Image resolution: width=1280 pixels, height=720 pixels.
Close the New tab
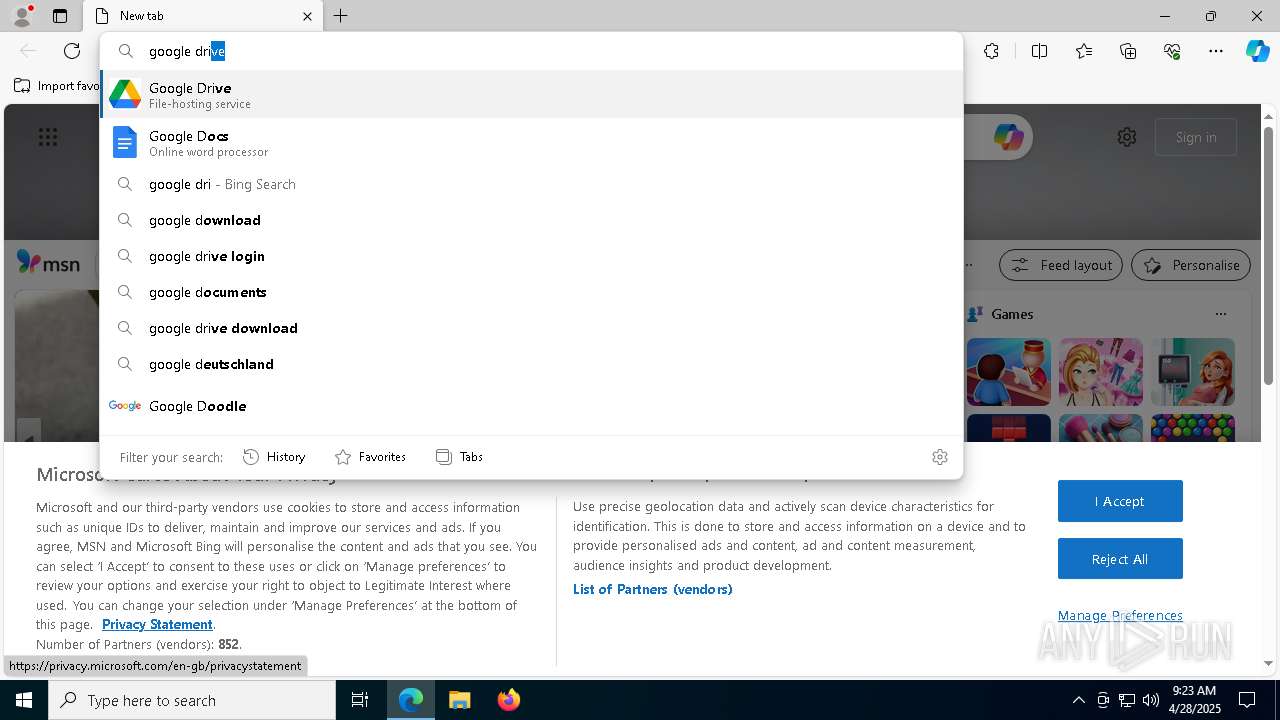(x=307, y=16)
